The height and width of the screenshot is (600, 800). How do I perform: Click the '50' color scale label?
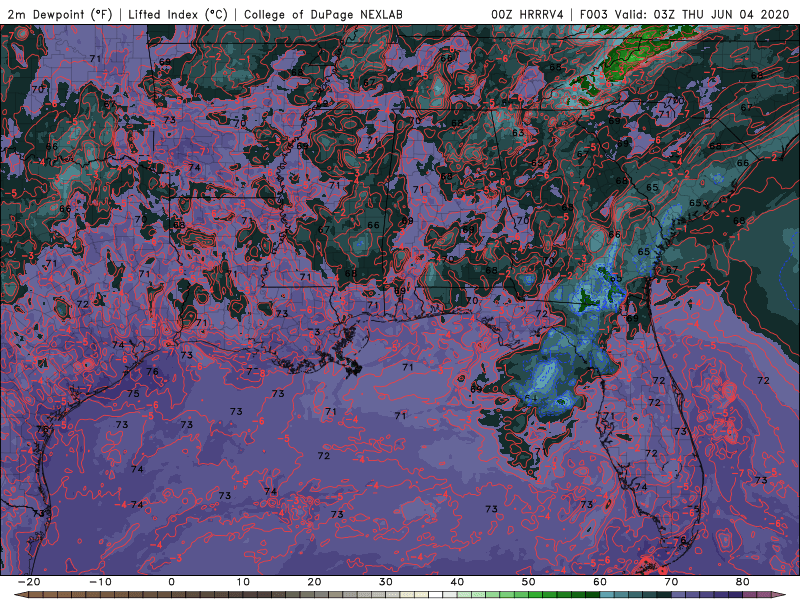click(x=529, y=582)
